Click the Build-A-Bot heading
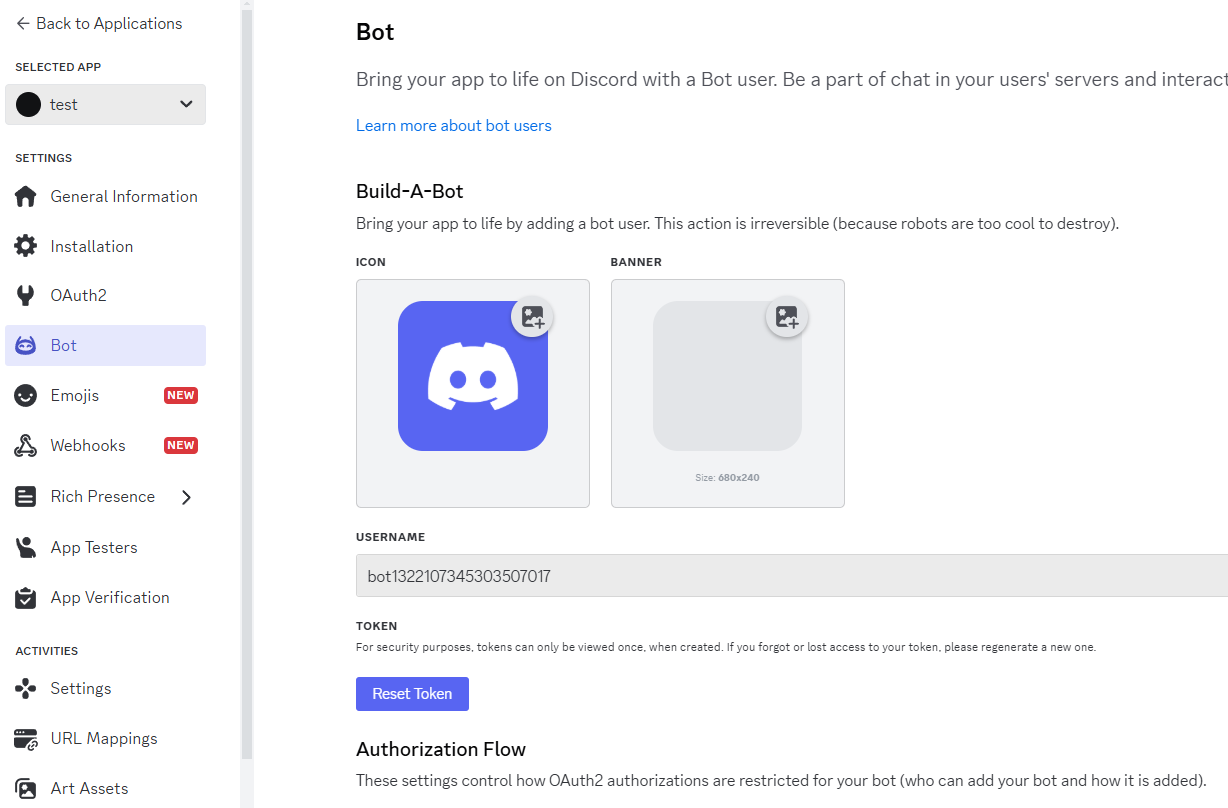 (x=410, y=191)
